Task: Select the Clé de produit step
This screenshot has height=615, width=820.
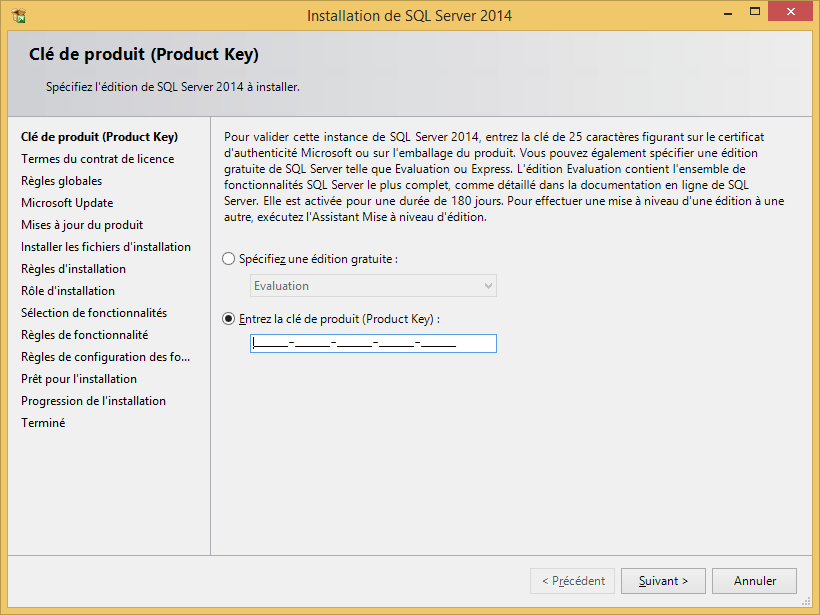Action: coord(99,137)
